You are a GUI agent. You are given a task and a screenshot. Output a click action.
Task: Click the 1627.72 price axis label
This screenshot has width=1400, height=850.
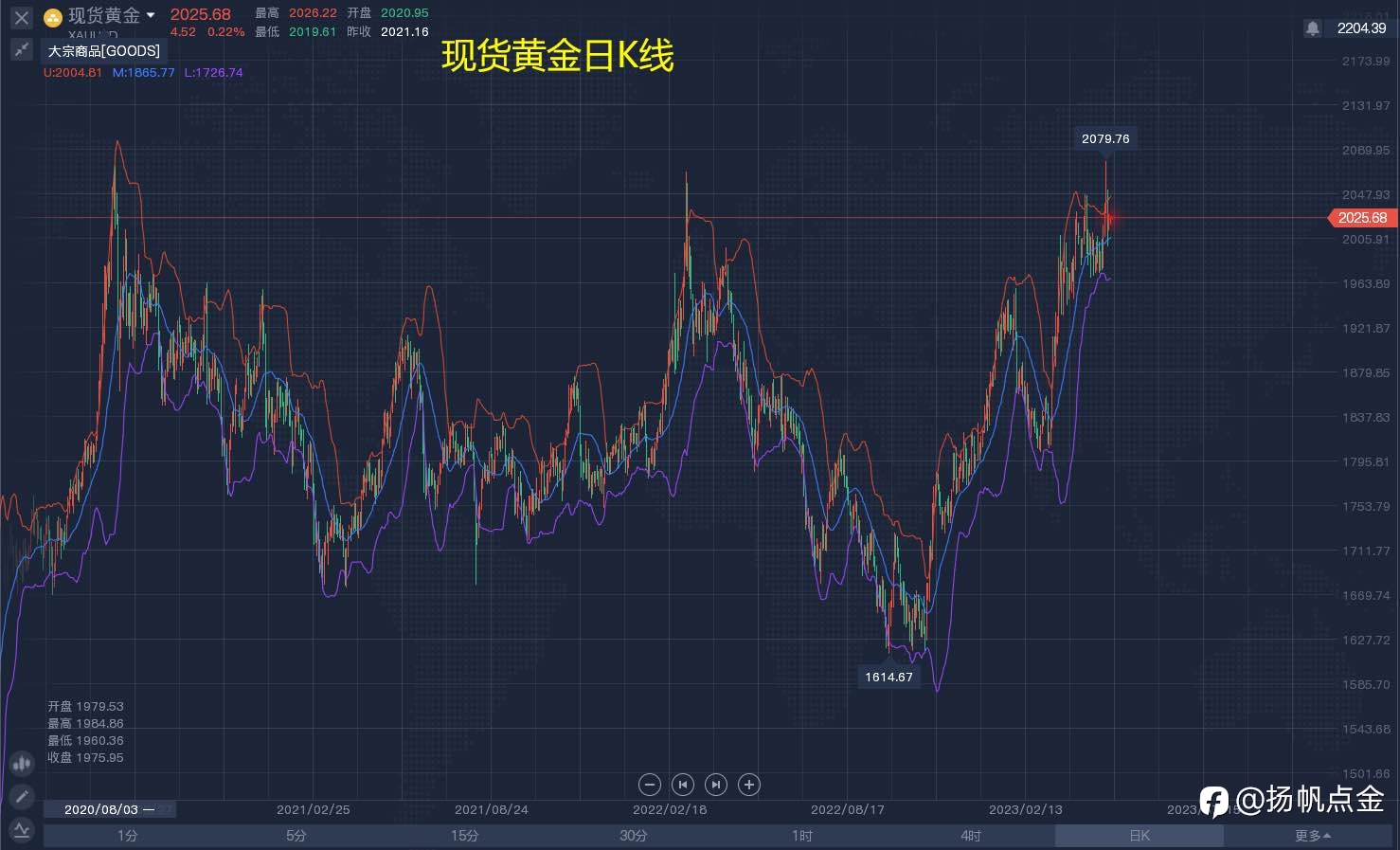(x=1366, y=641)
